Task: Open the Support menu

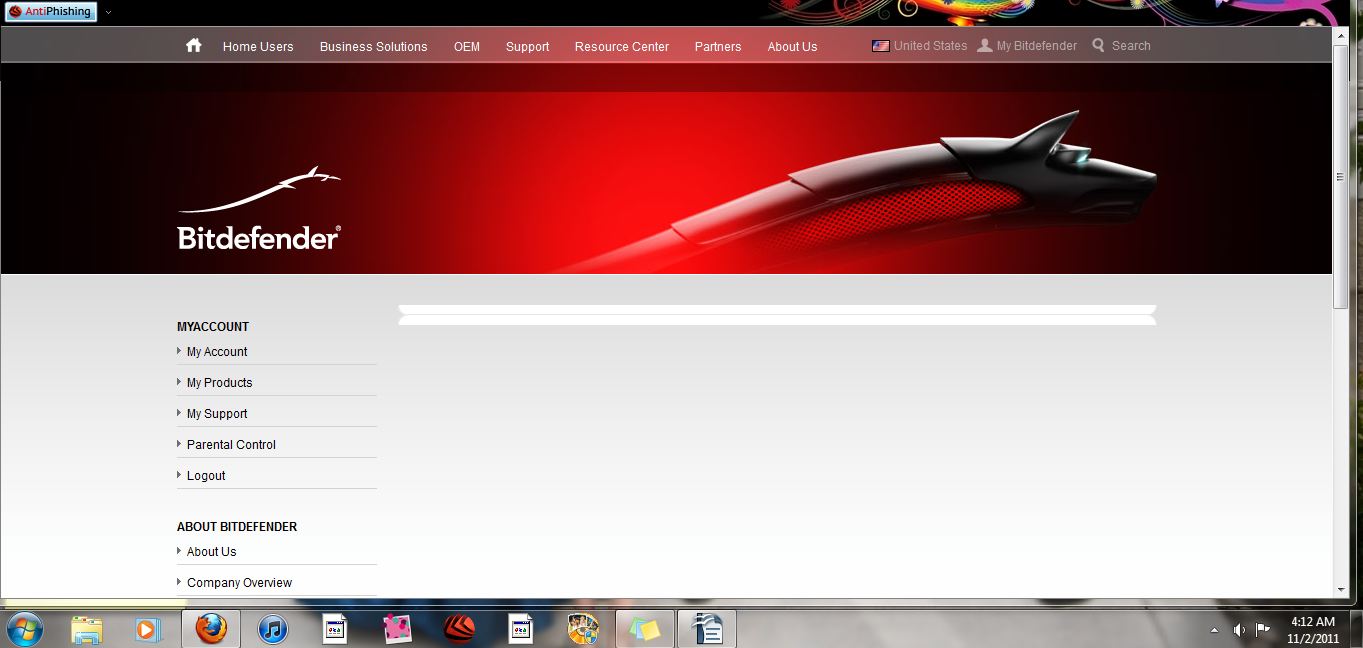Action: tap(527, 46)
